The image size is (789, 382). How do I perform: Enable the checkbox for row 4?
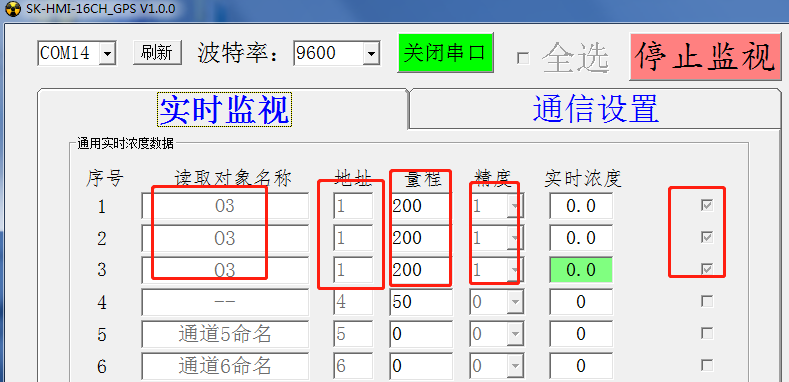click(707, 301)
